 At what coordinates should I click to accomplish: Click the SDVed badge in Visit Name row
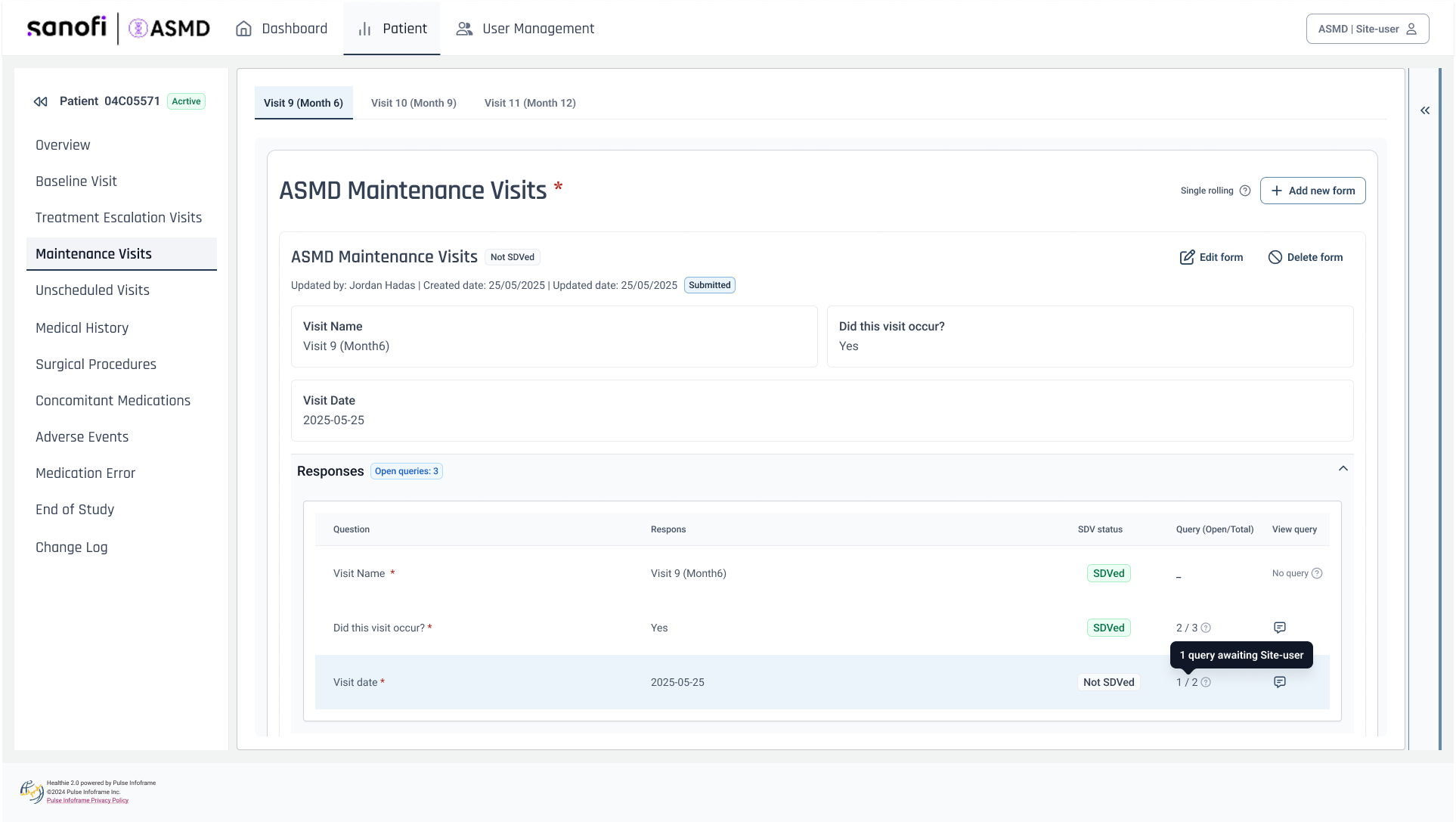(x=1109, y=573)
